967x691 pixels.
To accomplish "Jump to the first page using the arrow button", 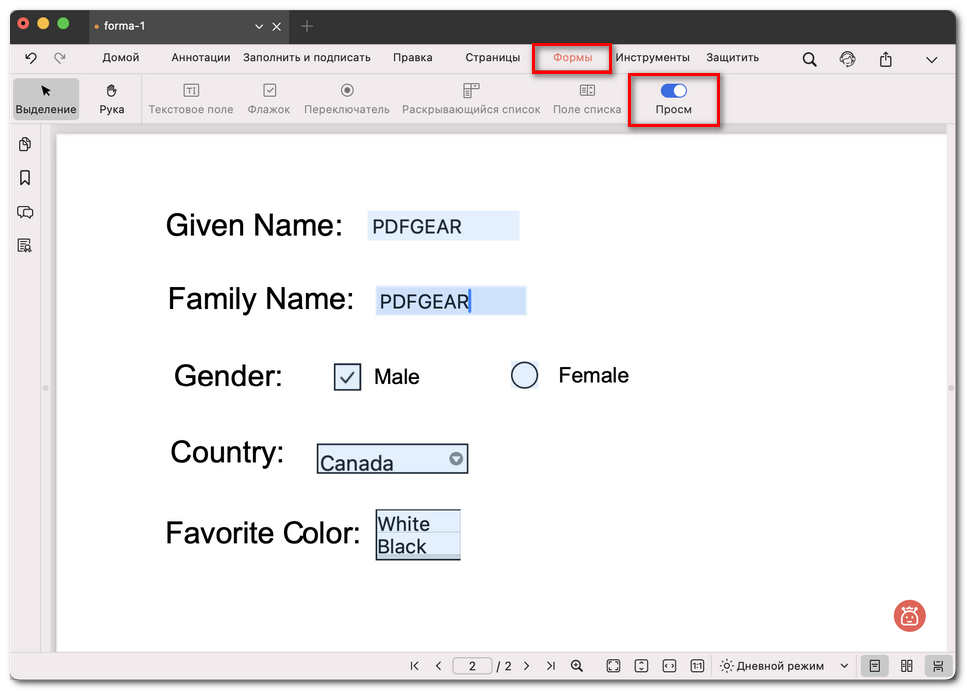I will (414, 666).
